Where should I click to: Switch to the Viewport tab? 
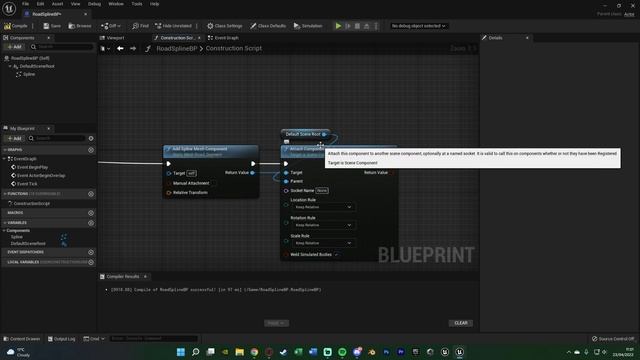[112, 38]
